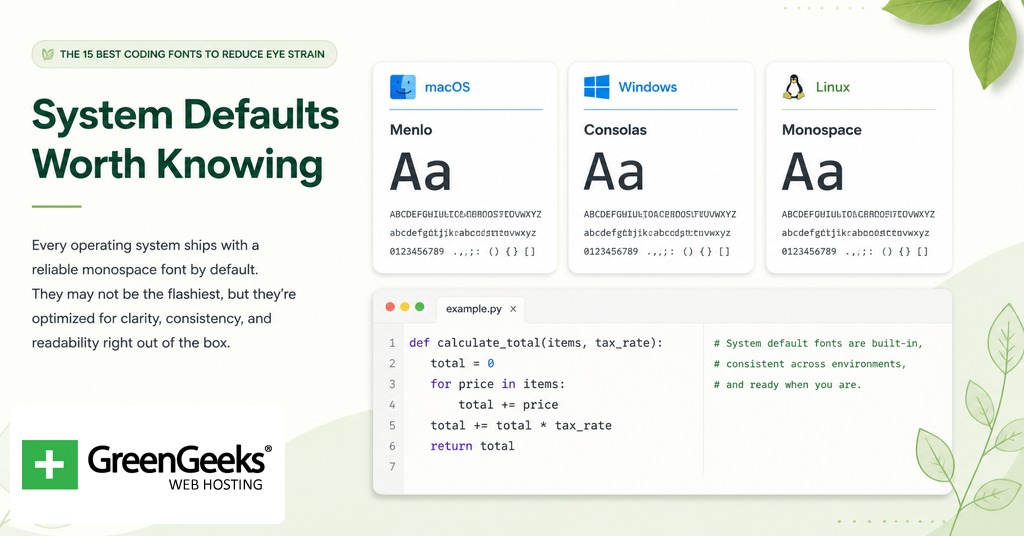
Task: Select the example.py tab
Action: pos(480,309)
